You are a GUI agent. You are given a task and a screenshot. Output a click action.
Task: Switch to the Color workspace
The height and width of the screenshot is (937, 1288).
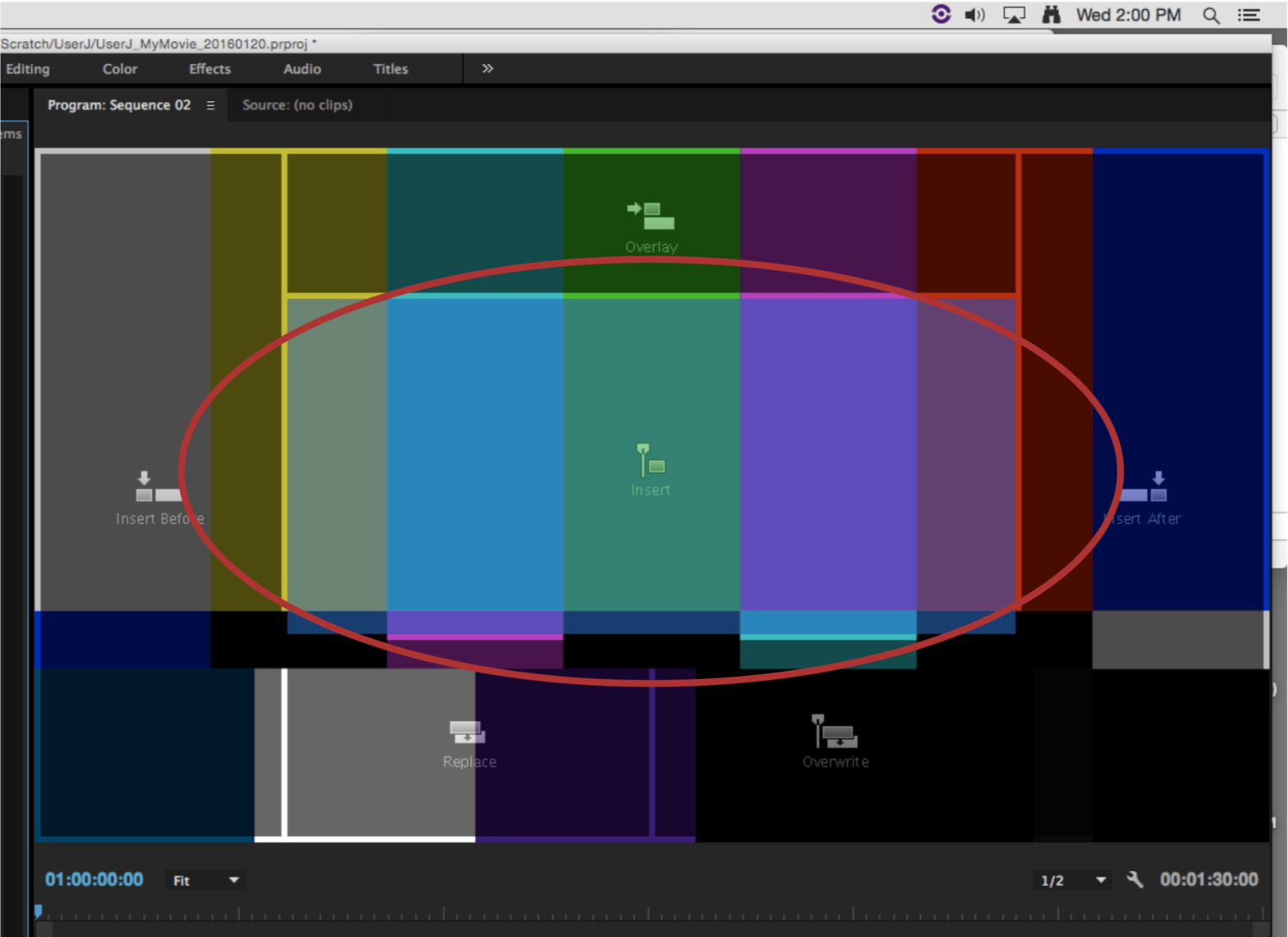[120, 69]
